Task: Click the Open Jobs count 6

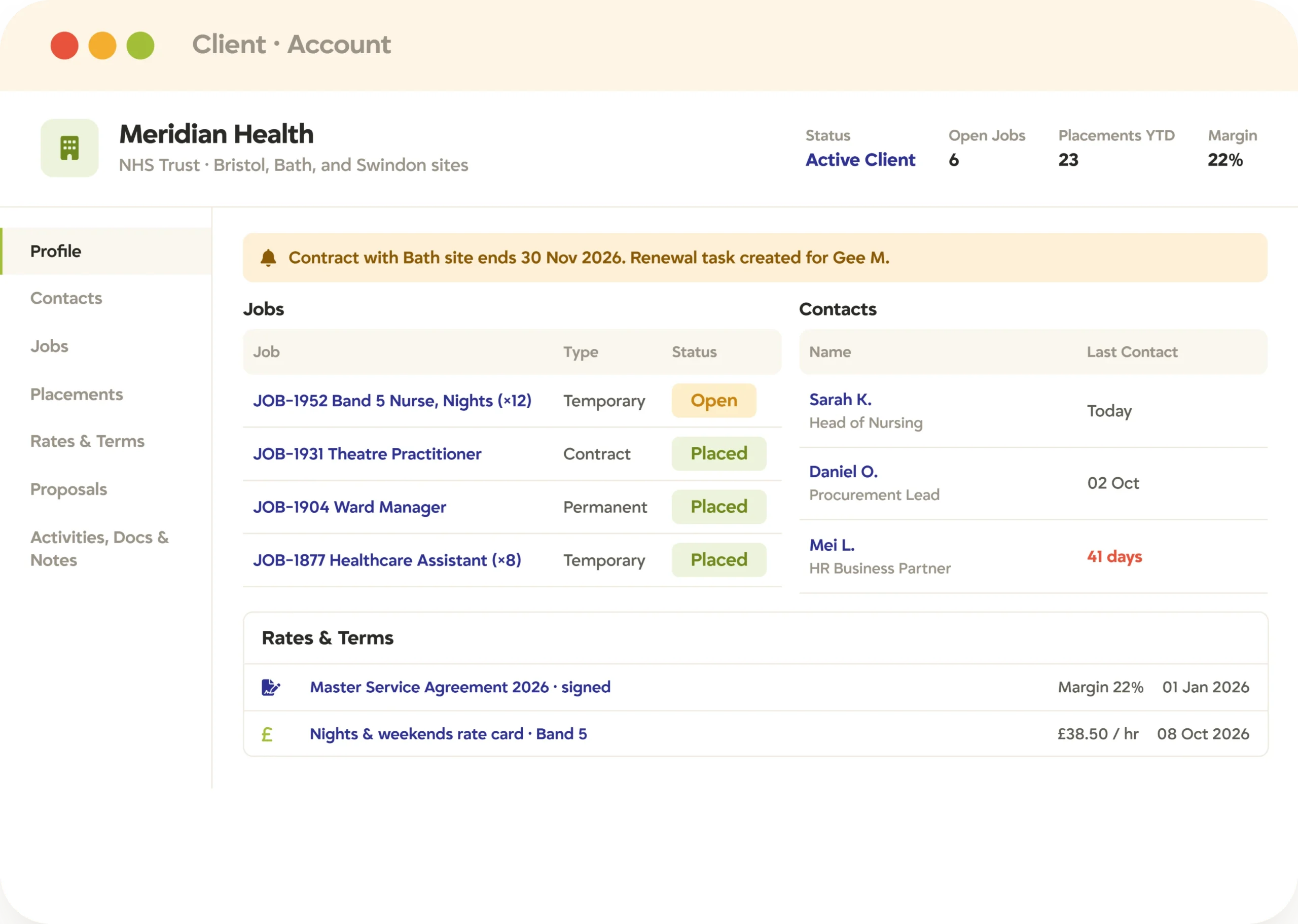Action: tap(953, 160)
